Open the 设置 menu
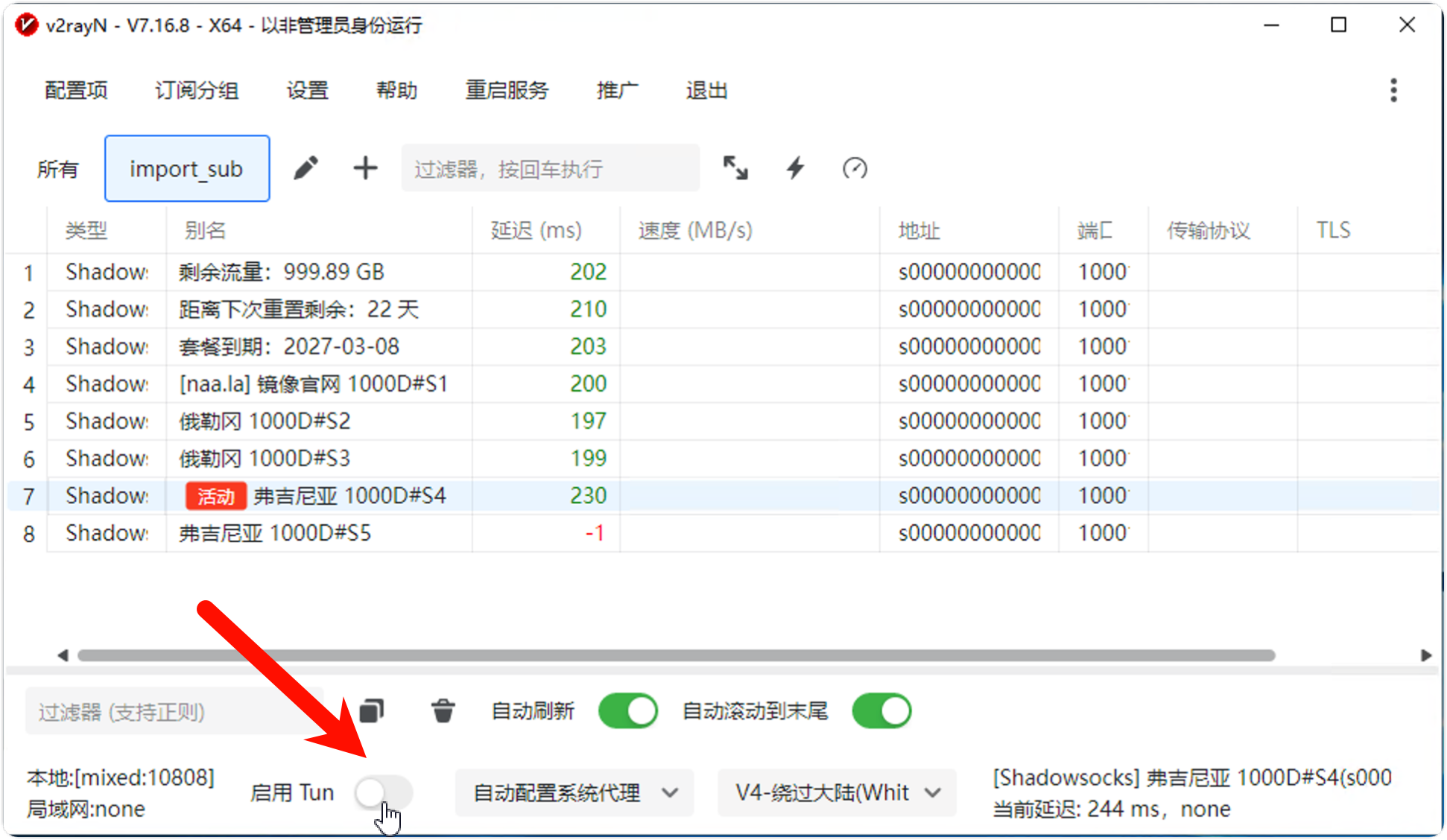 tap(306, 90)
